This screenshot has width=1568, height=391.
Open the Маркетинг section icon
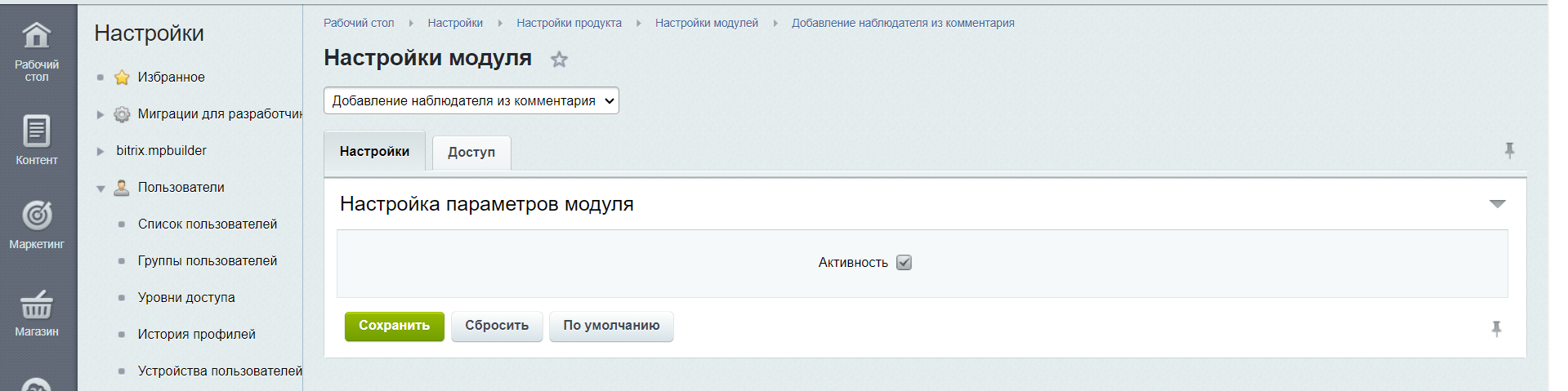click(x=37, y=224)
